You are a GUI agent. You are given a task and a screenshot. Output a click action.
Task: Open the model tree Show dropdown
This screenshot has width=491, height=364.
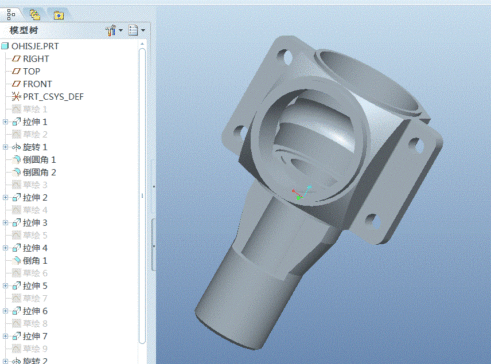tap(137, 30)
